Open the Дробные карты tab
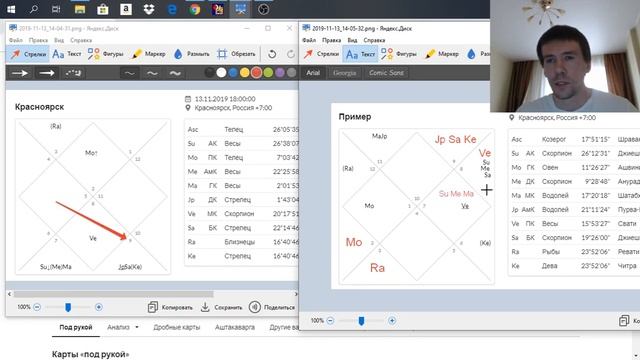 [x=177, y=327]
